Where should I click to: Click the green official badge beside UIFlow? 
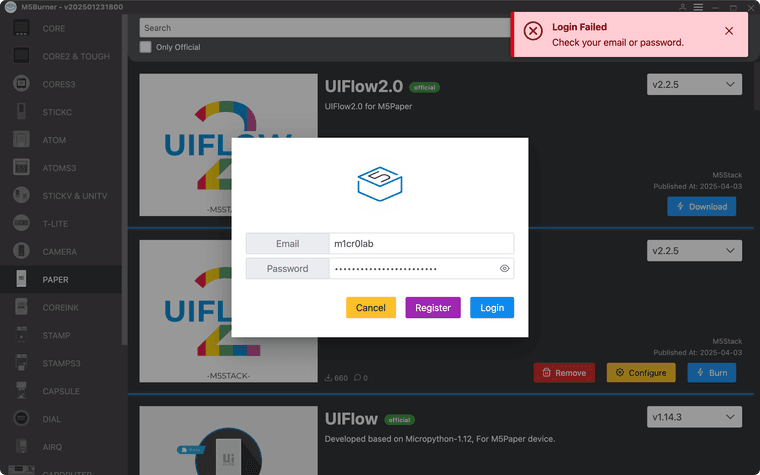tap(399, 420)
